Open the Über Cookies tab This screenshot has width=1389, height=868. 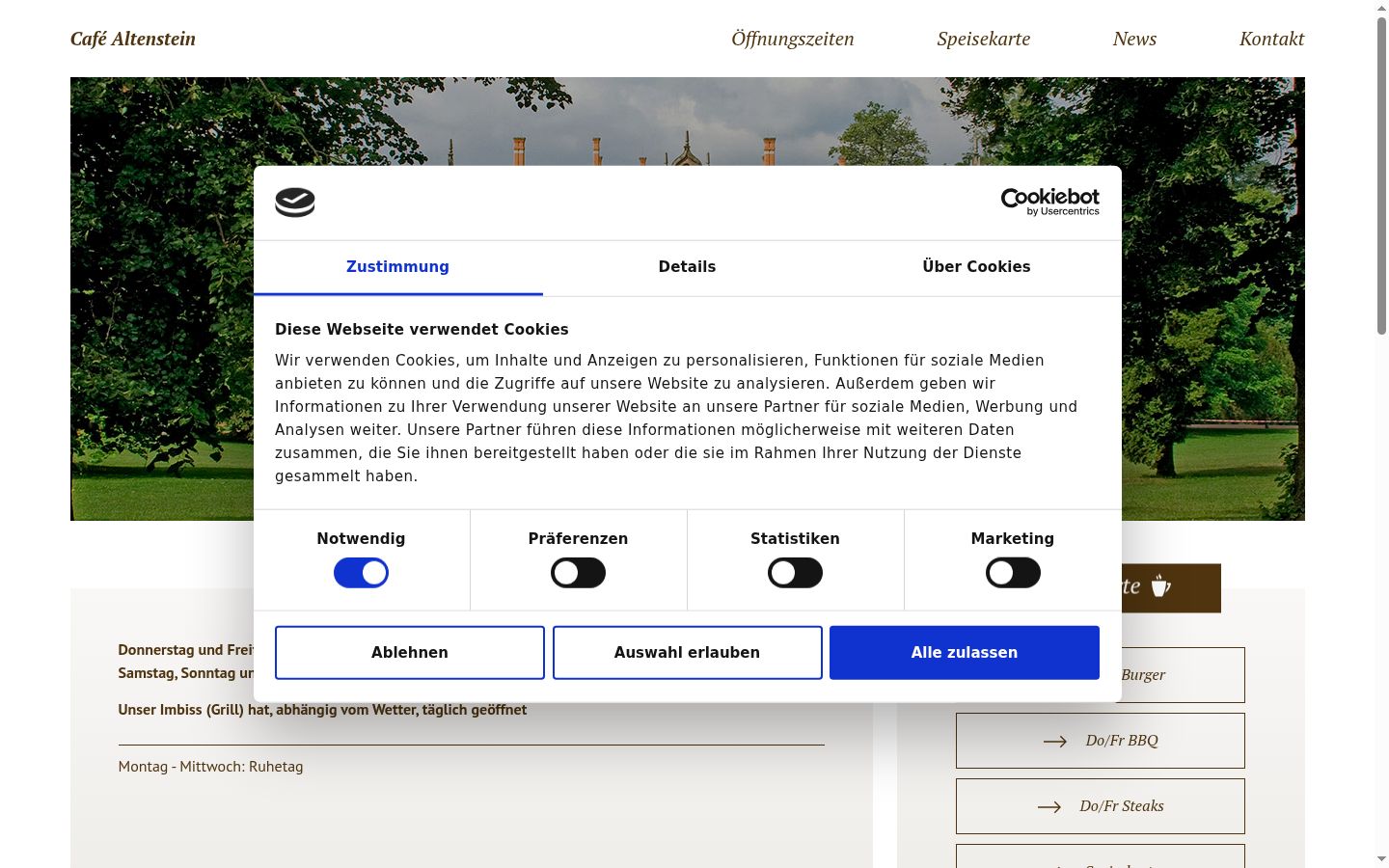click(x=976, y=267)
